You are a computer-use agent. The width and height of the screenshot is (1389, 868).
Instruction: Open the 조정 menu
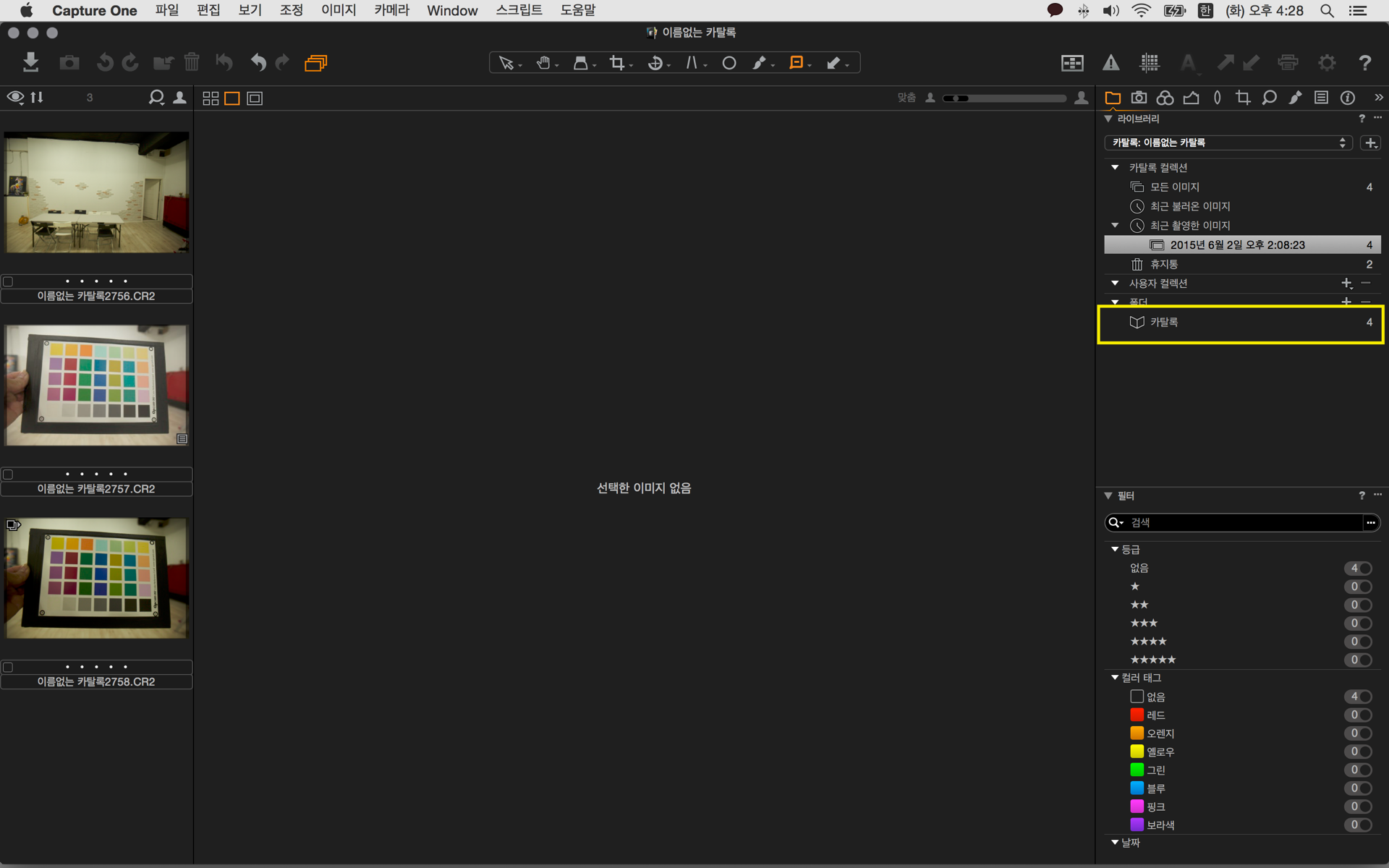point(291,10)
